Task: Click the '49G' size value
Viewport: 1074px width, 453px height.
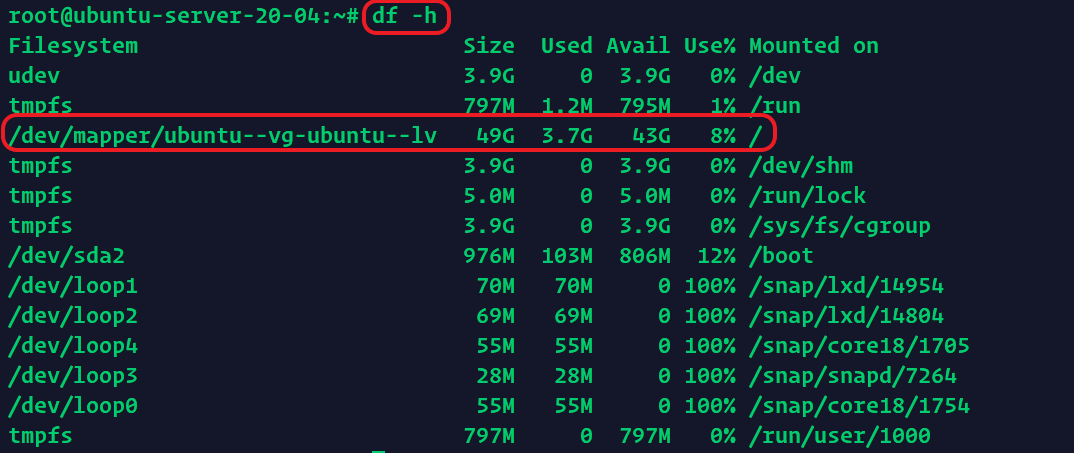Action: (495, 135)
